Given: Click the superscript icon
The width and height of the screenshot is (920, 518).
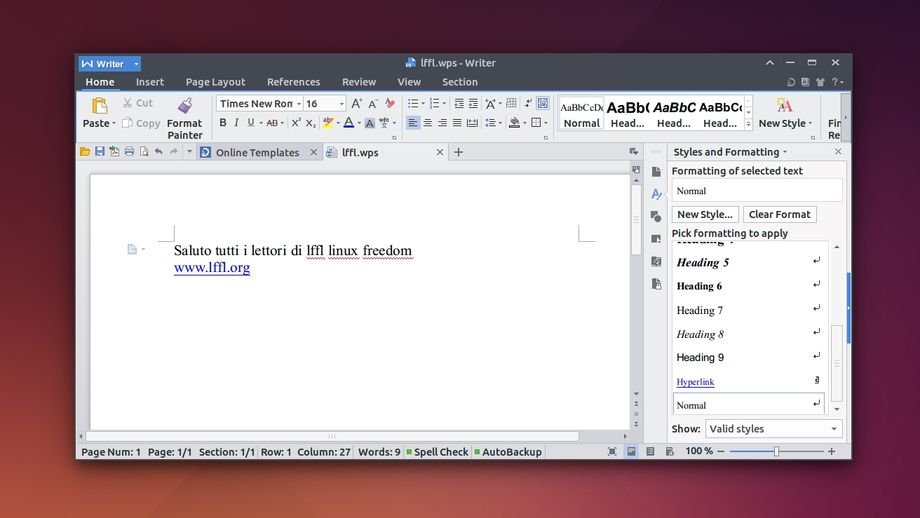Looking at the screenshot, I should (x=296, y=123).
